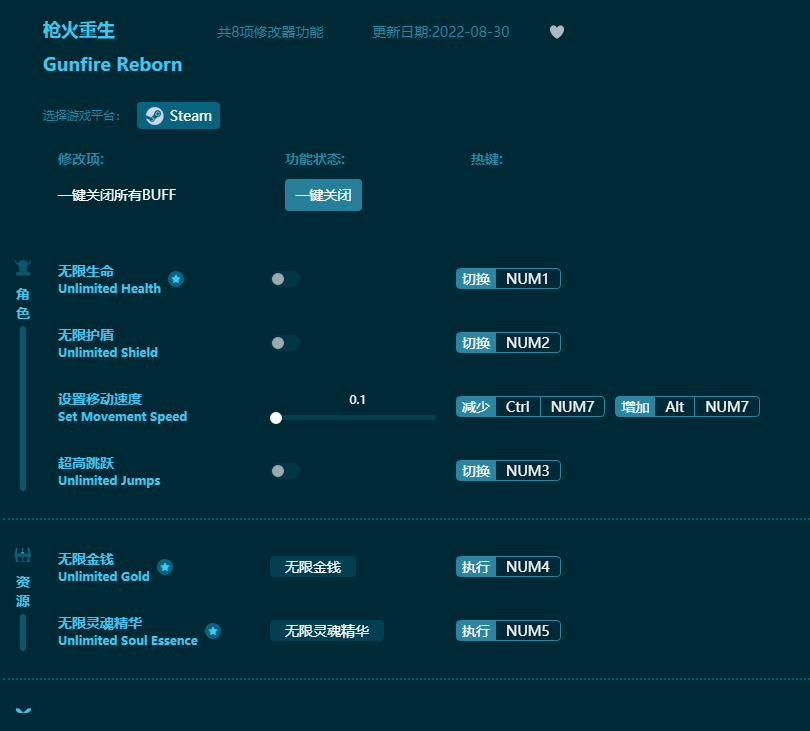This screenshot has height=731, width=810.
Task: Click the Movement Speed slider handle
Action: coord(276,418)
